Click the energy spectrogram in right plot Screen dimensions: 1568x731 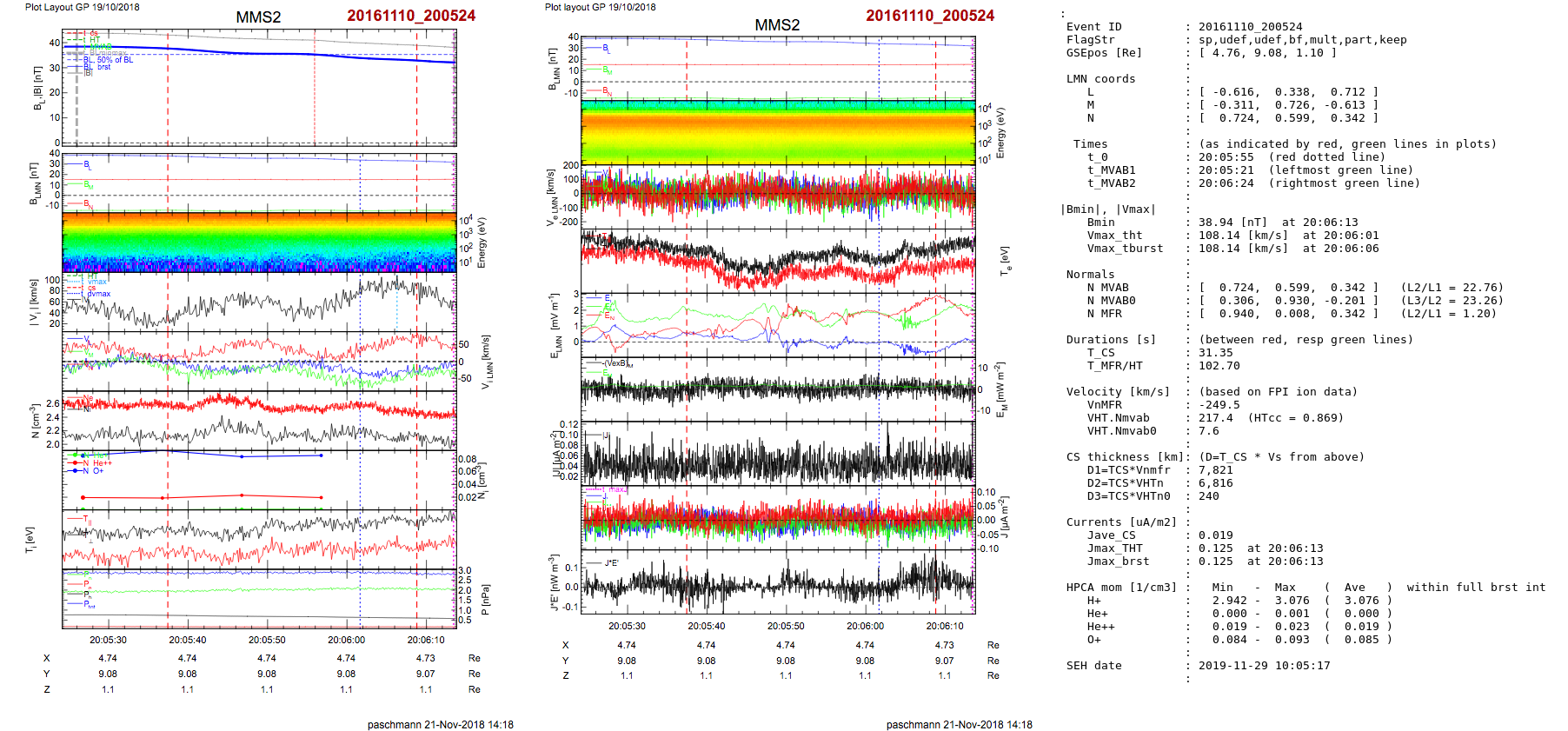point(777,132)
